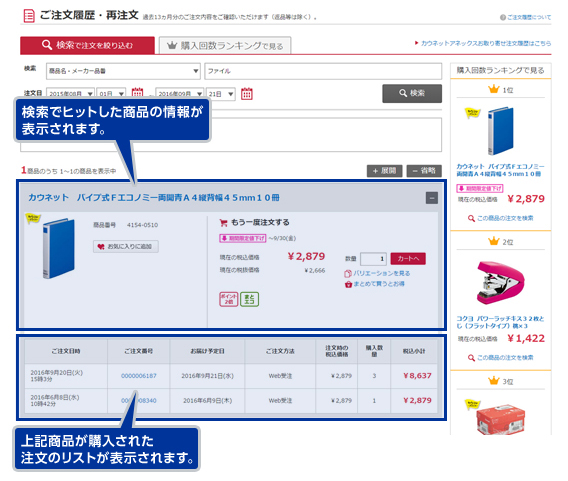568x481 pixels.
Task: Click the search keyword field containing ファイル
Action: (x=323, y=71)
